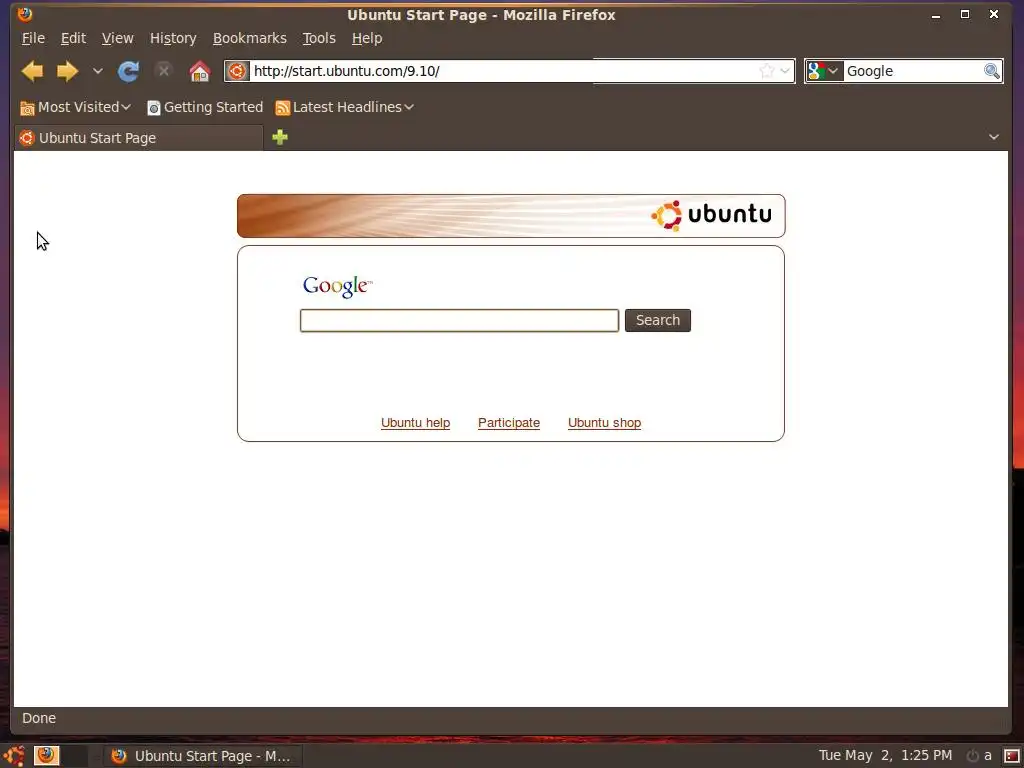
Task: Close the Firefox window
Action: pyautogui.click(x=993, y=14)
